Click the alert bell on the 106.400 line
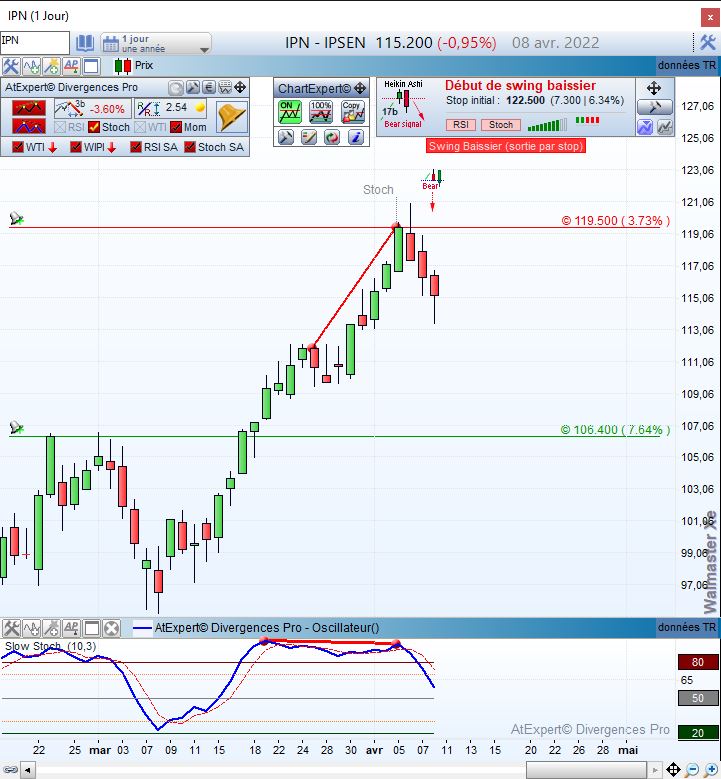 (16, 427)
